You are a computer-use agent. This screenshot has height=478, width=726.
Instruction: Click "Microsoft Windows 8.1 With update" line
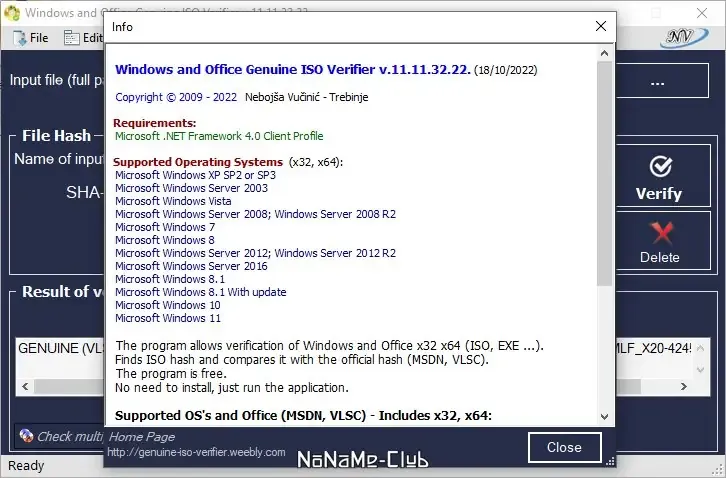[200, 292]
